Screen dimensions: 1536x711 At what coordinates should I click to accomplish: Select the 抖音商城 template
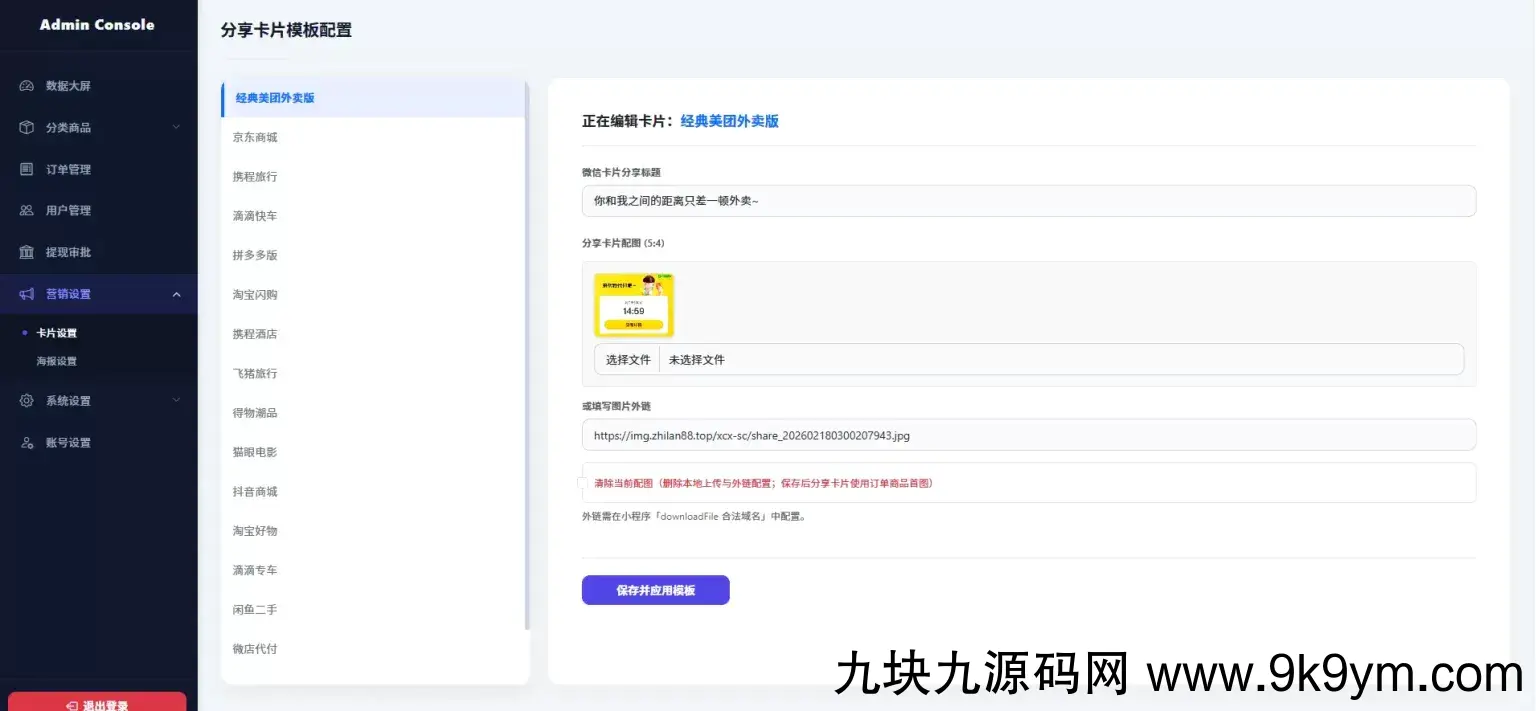pyautogui.click(x=373, y=492)
